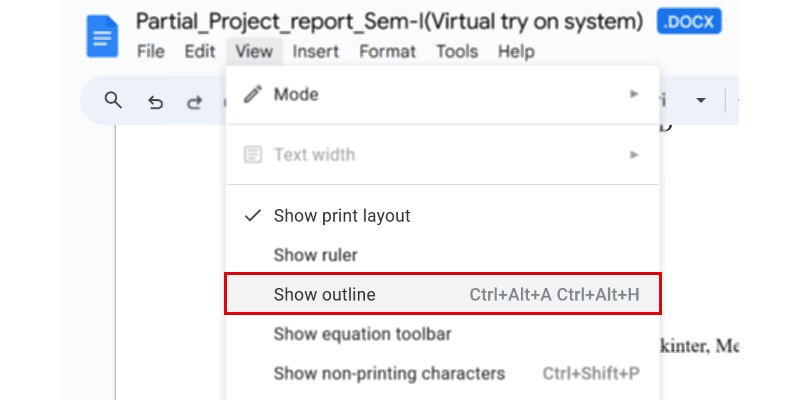Click the Text width icon
Screen dimensions: 800x400
(253, 155)
